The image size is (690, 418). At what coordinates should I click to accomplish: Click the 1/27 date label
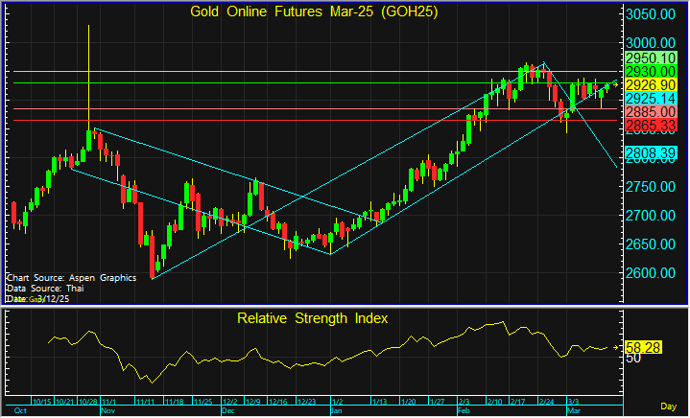click(437, 402)
